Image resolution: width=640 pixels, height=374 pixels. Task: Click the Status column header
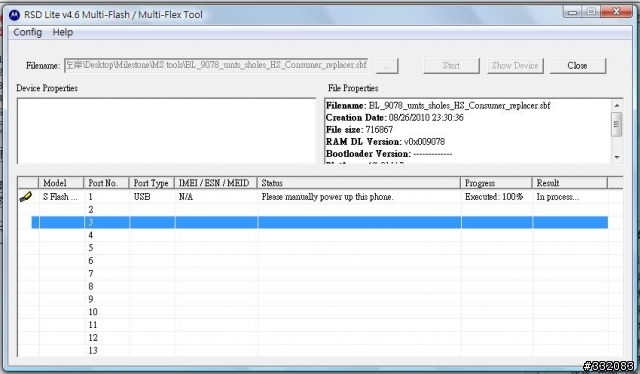point(359,183)
